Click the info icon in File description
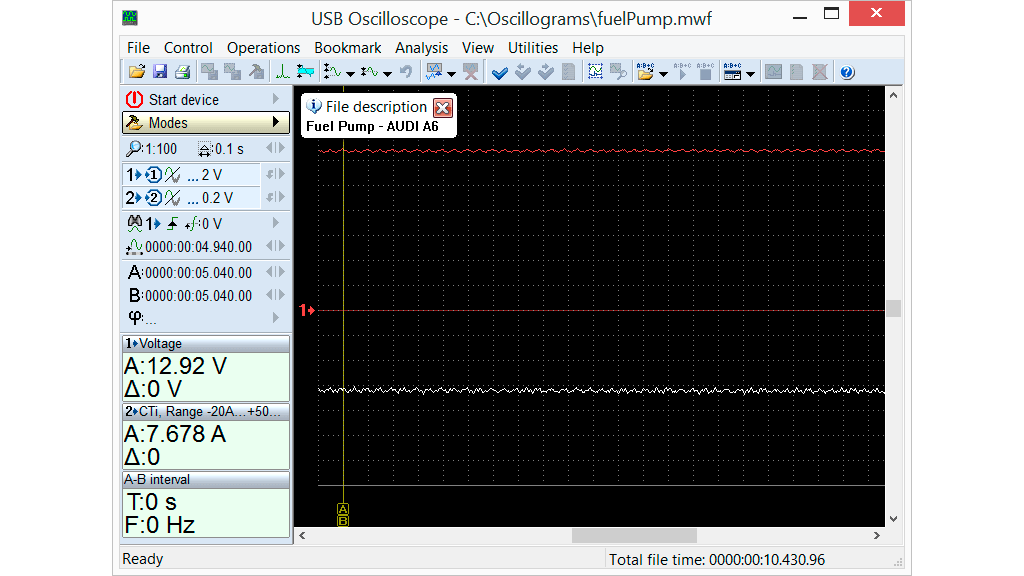The height and width of the screenshot is (576, 1024). click(x=314, y=106)
